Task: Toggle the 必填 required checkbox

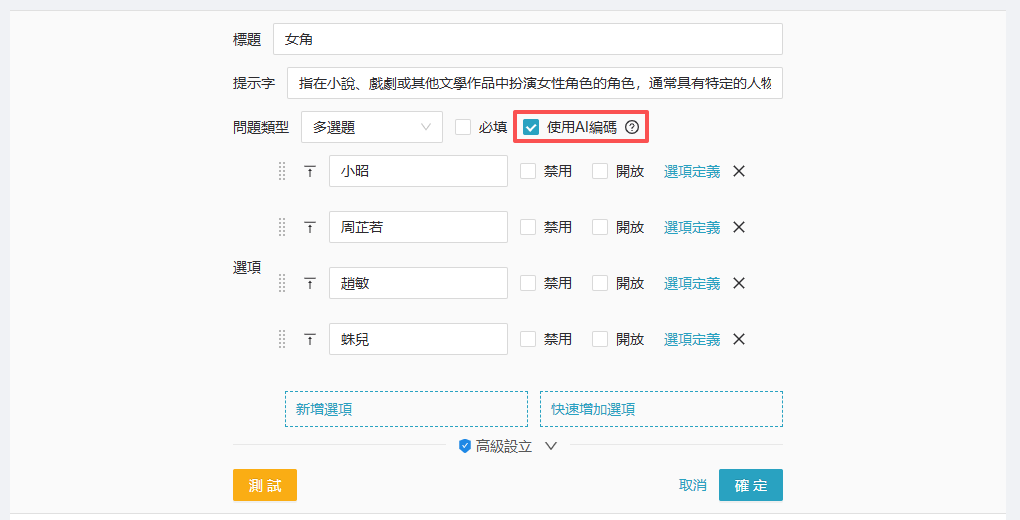Action: (x=463, y=127)
